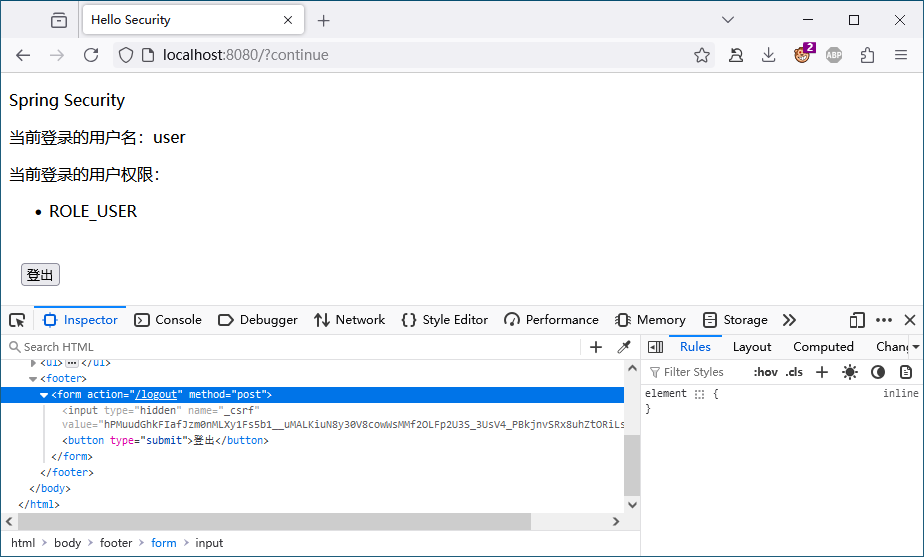This screenshot has height=557, width=924.
Task: Click the 登出 logout button
Action: pos(40,275)
